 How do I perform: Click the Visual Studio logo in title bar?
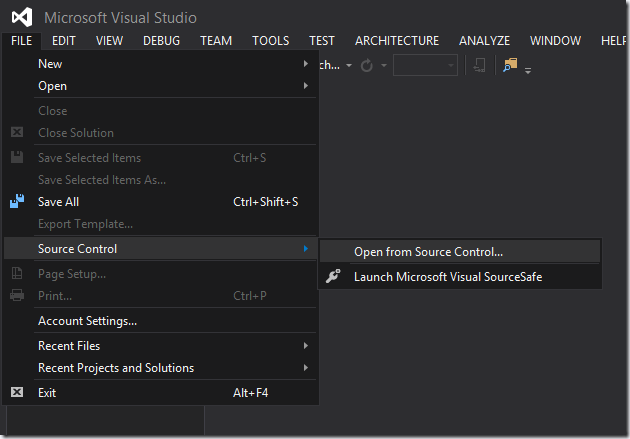coord(22,17)
